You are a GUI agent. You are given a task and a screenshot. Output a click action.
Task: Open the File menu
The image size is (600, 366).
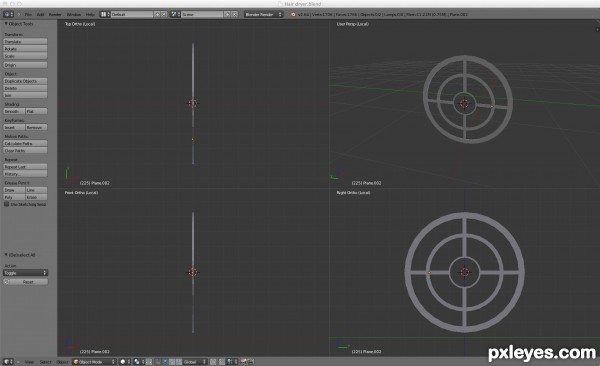[28, 14]
